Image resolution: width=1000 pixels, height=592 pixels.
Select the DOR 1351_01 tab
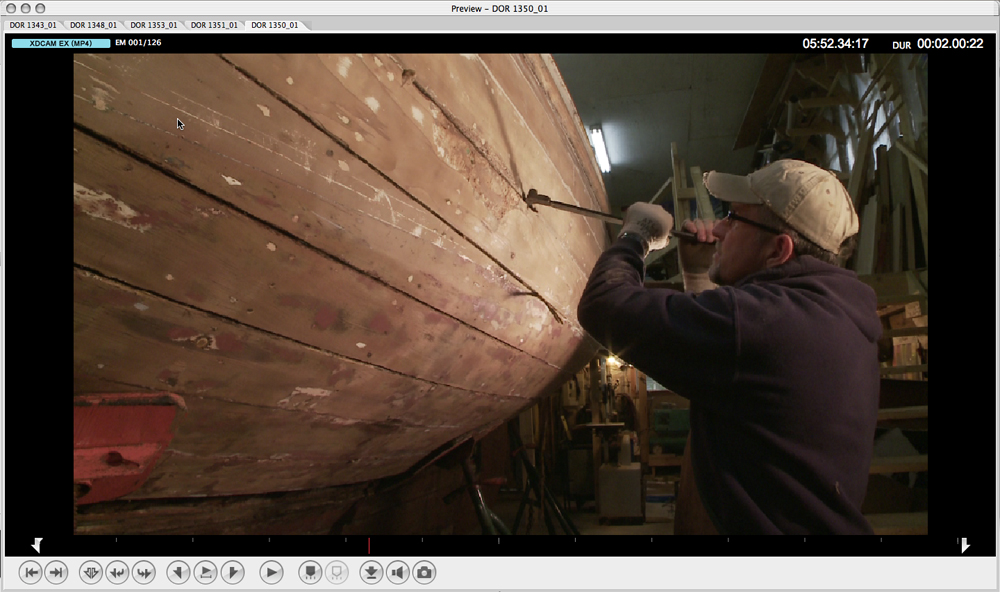214,25
